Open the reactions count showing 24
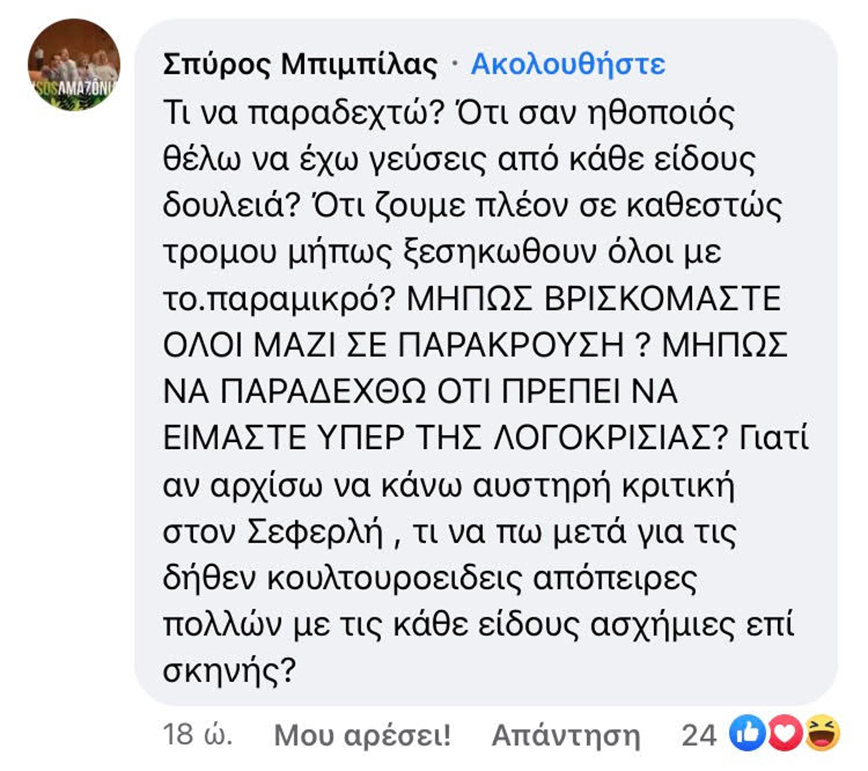Image resolution: width=868 pixels, height=771 pixels. [699, 736]
